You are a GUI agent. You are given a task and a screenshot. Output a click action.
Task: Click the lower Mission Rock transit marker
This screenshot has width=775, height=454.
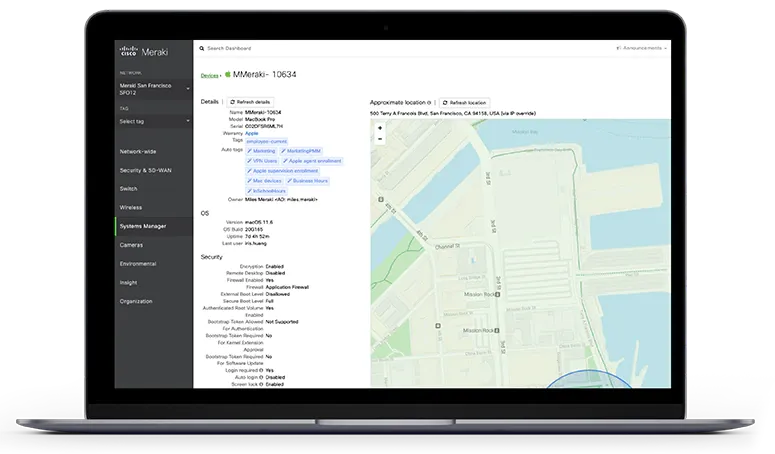coord(497,330)
